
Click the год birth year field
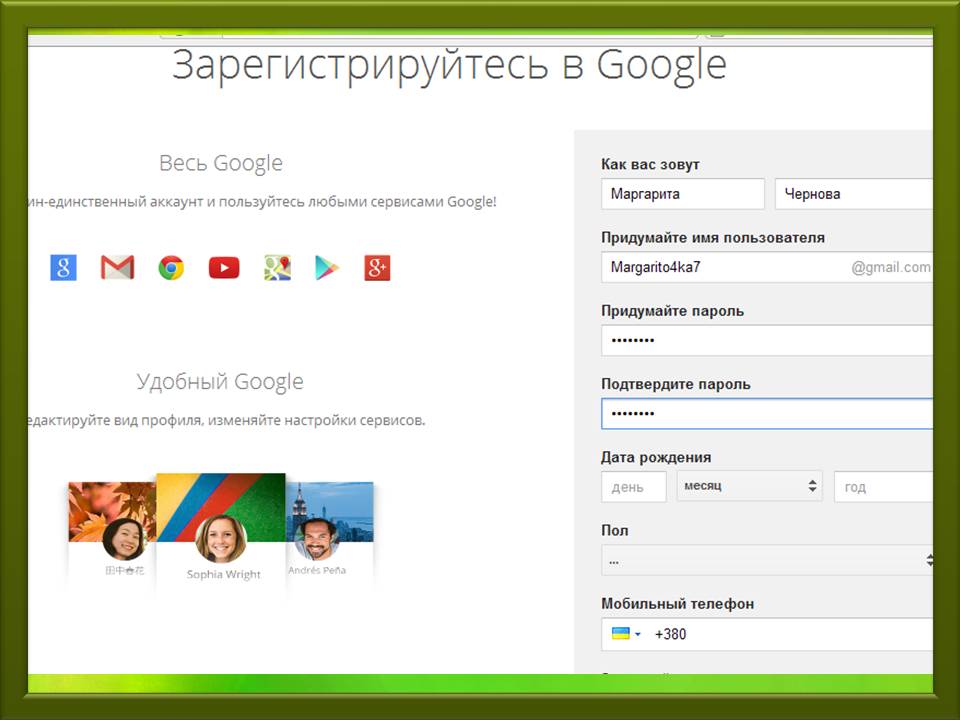point(883,487)
